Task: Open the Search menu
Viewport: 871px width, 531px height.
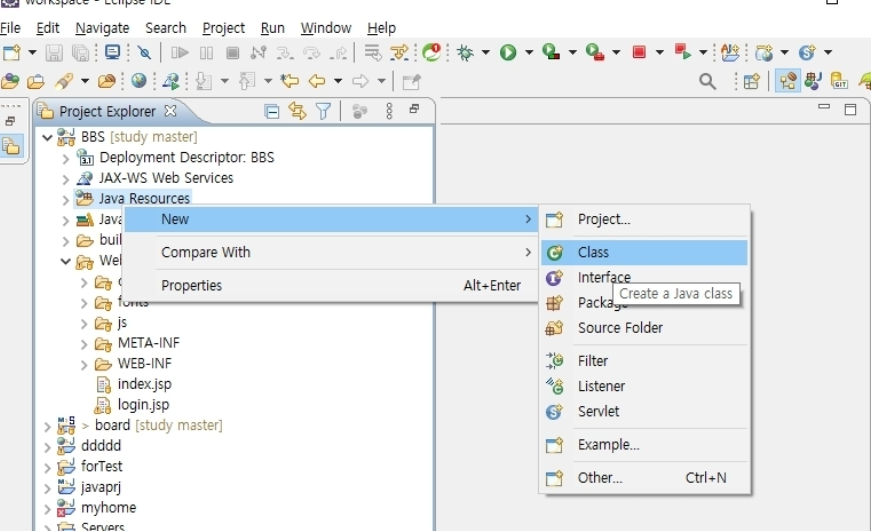Action: point(166,28)
